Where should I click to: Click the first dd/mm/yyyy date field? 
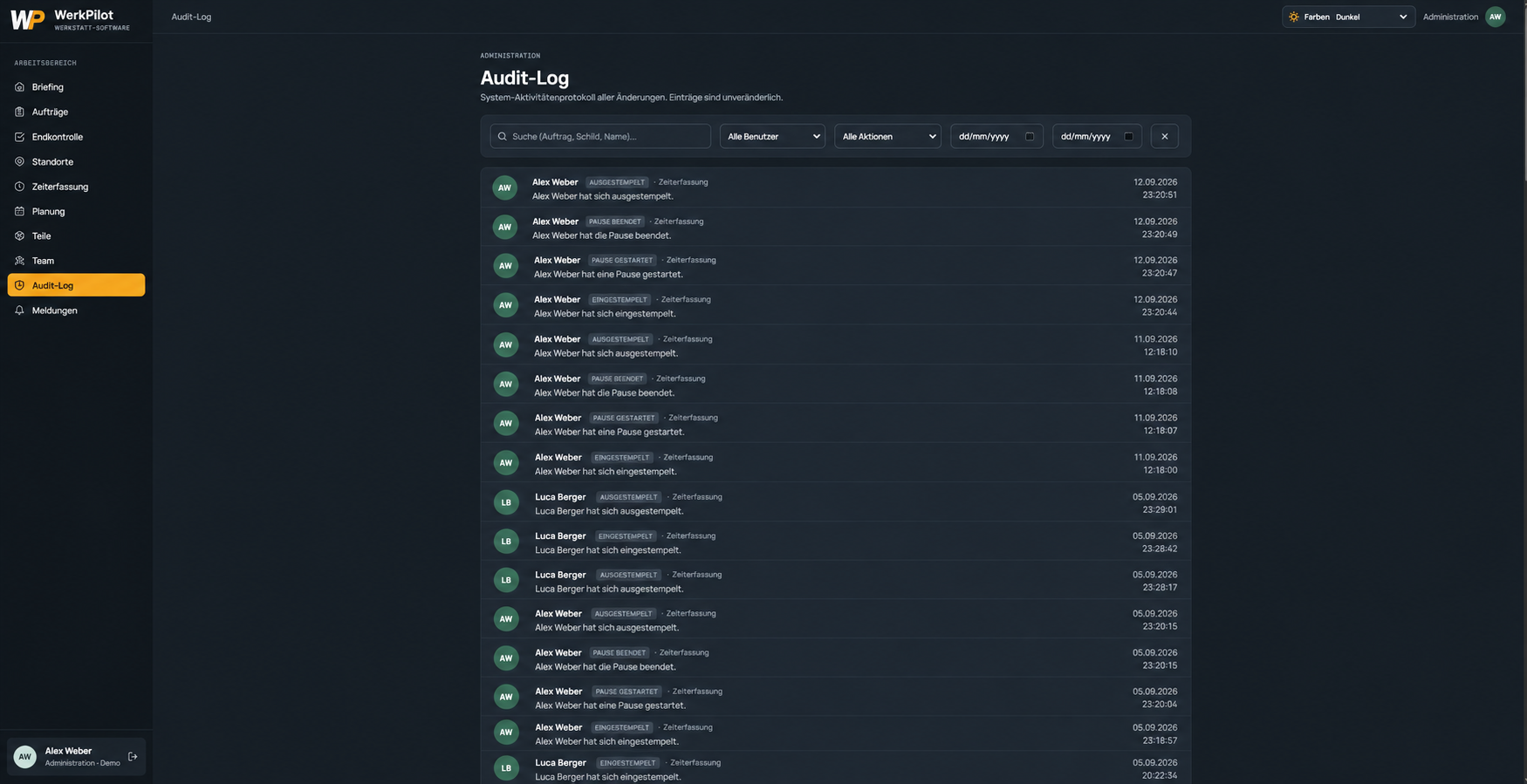(996, 136)
